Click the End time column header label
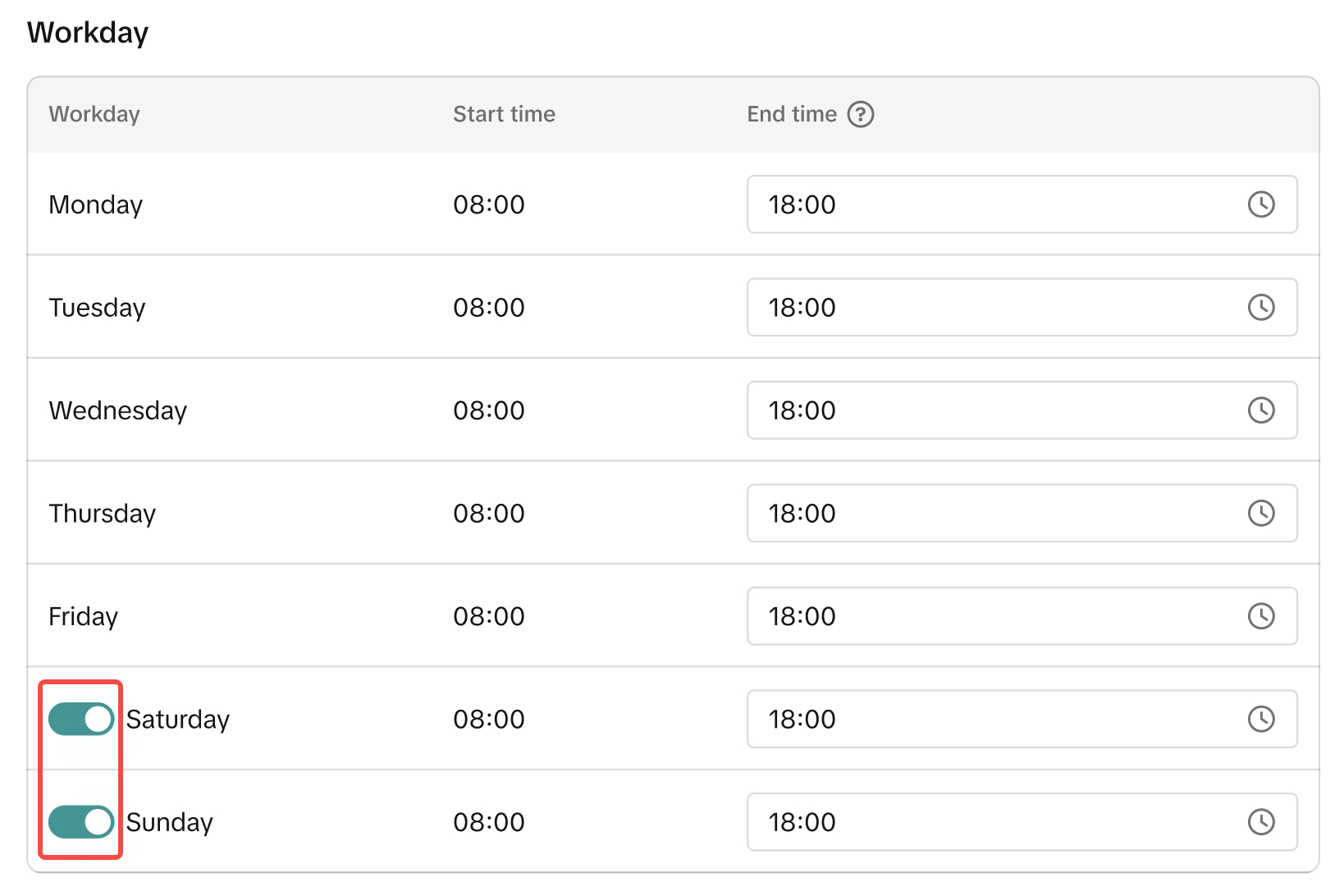1344x896 pixels. tap(791, 114)
